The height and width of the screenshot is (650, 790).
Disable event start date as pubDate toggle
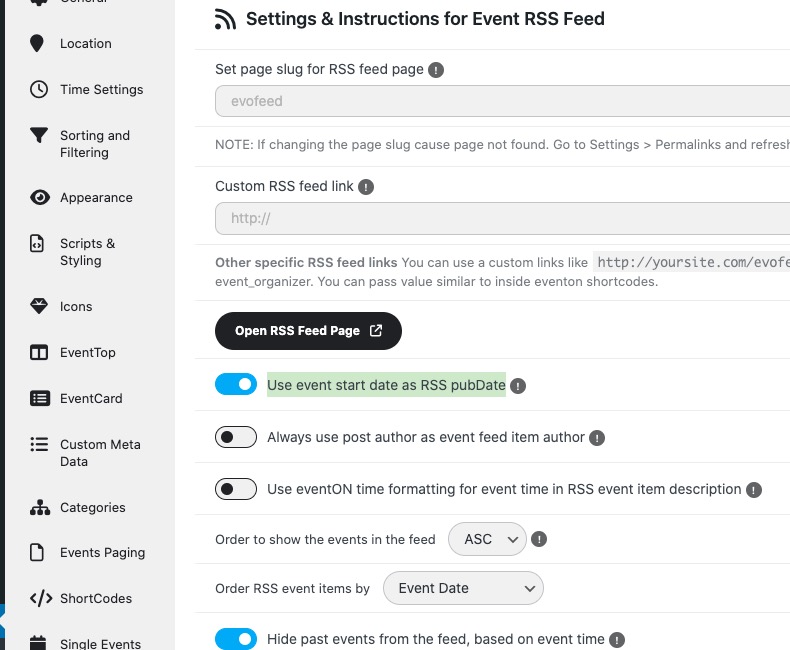tap(236, 385)
